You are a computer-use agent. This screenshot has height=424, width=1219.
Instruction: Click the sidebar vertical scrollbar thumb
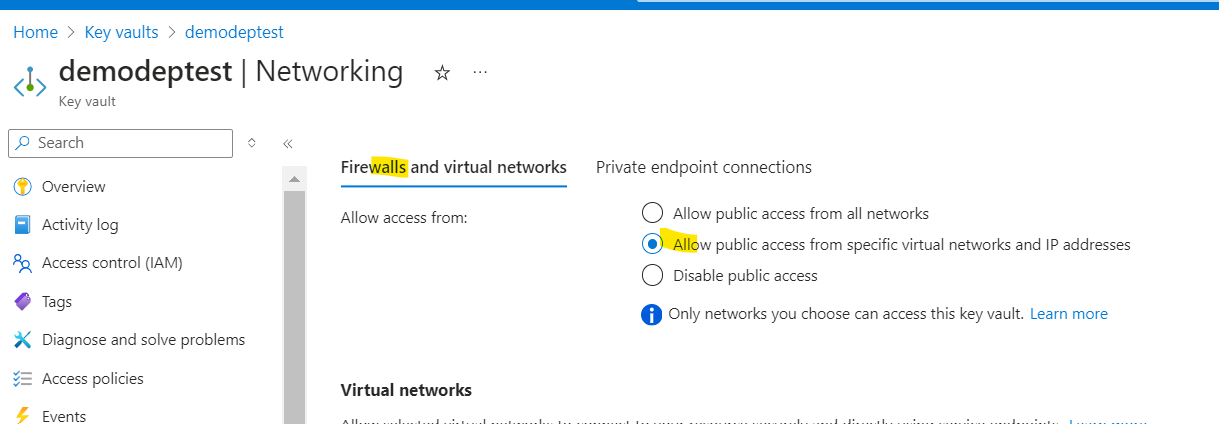(x=294, y=307)
